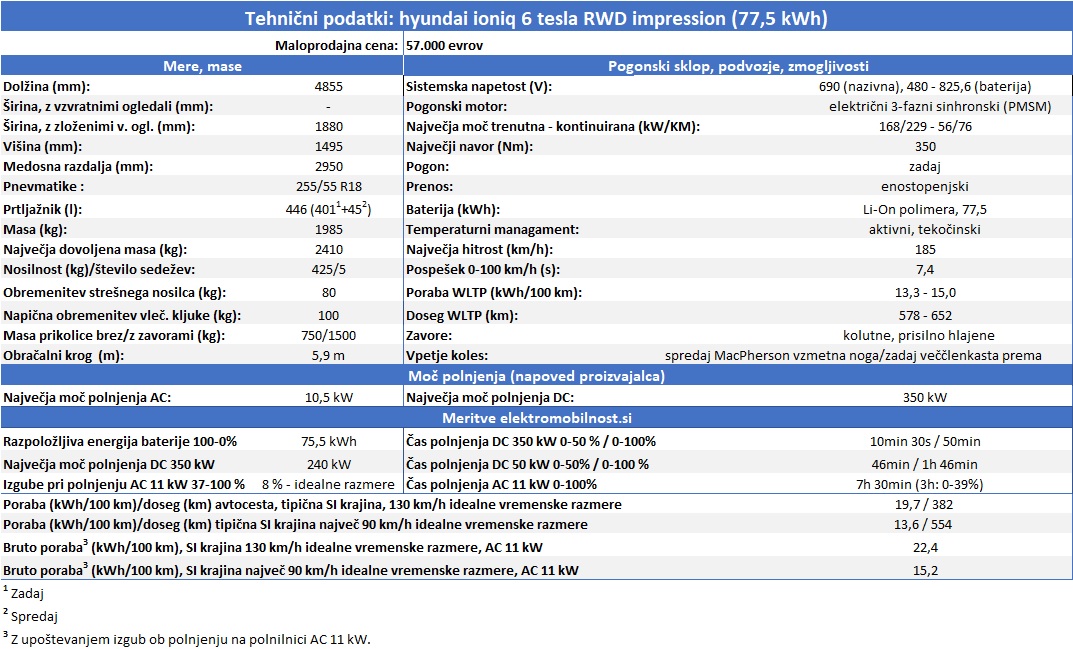The image size is (1073, 649).
Task: Click the 'Prtljažnik (l):' label
Action: click(x=42, y=209)
